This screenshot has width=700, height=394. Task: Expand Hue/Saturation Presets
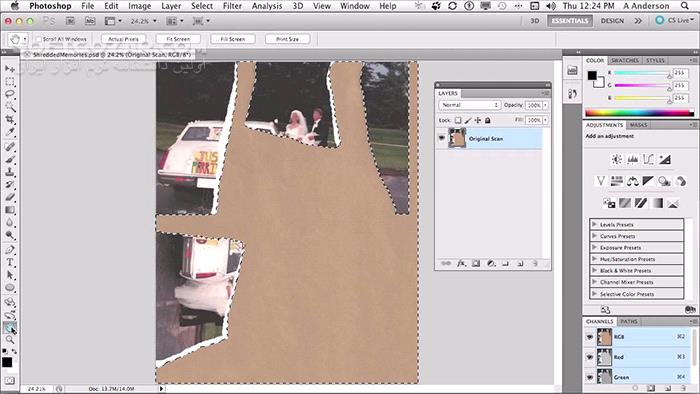594,259
